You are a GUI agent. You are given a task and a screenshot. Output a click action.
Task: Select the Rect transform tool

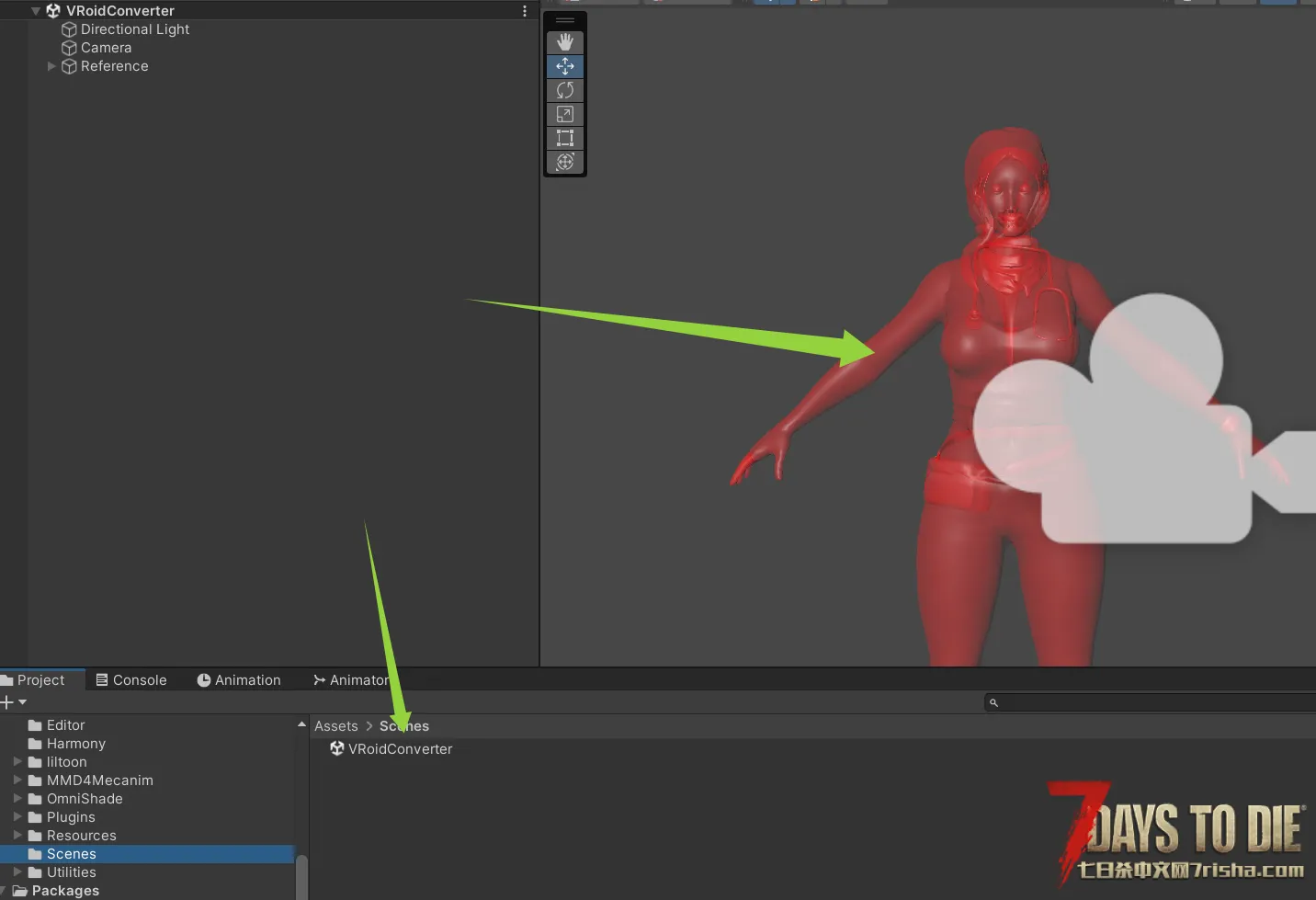tap(565, 138)
